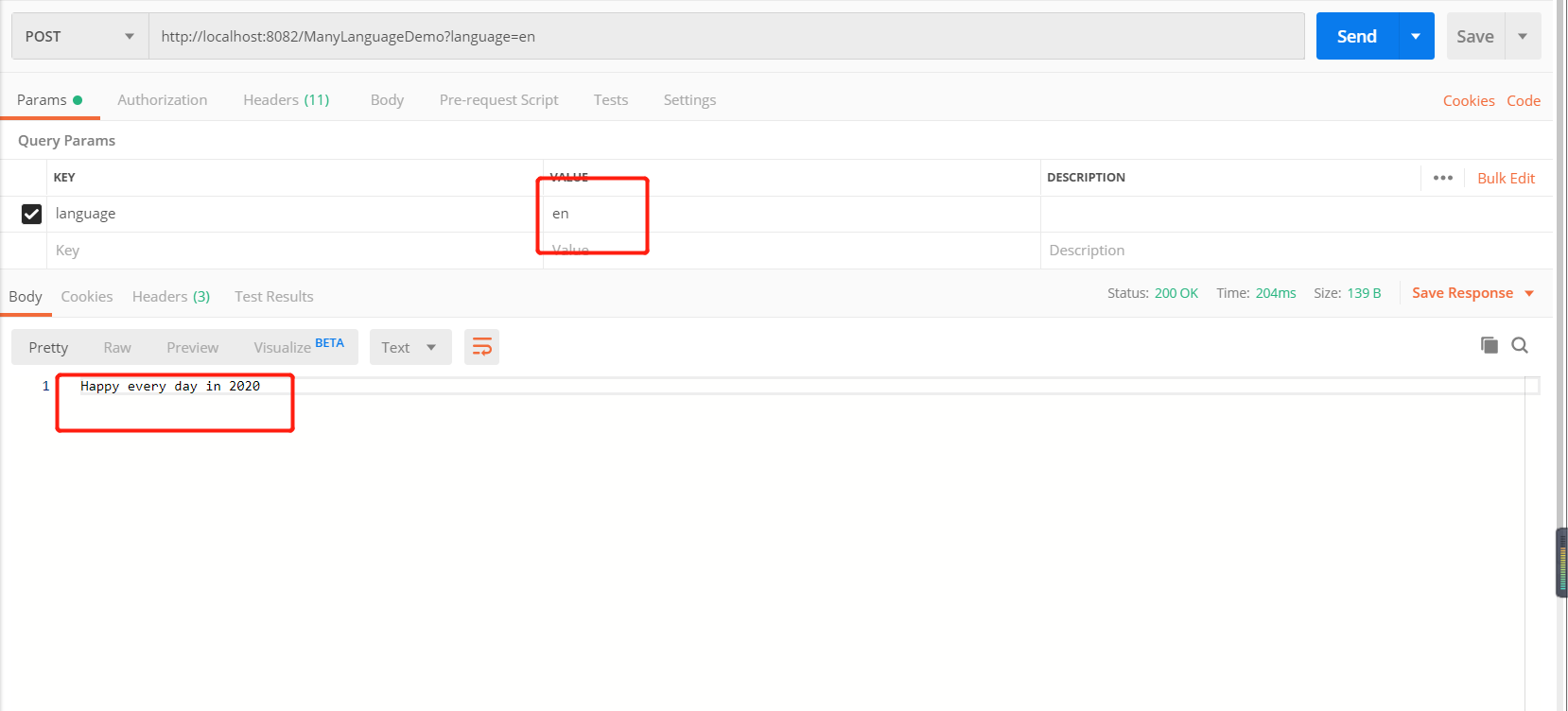Image resolution: width=1568 pixels, height=711 pixels.
Task: Open the Tests tab
Action: click(x=611, y=99)
